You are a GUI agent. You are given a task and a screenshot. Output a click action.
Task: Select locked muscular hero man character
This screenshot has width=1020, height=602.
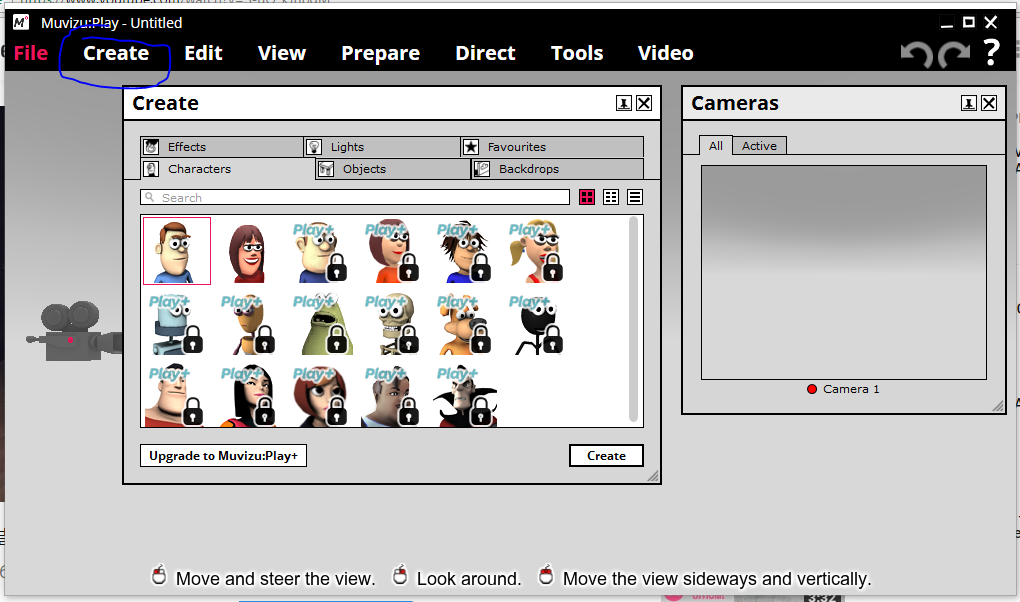(174, 396)
